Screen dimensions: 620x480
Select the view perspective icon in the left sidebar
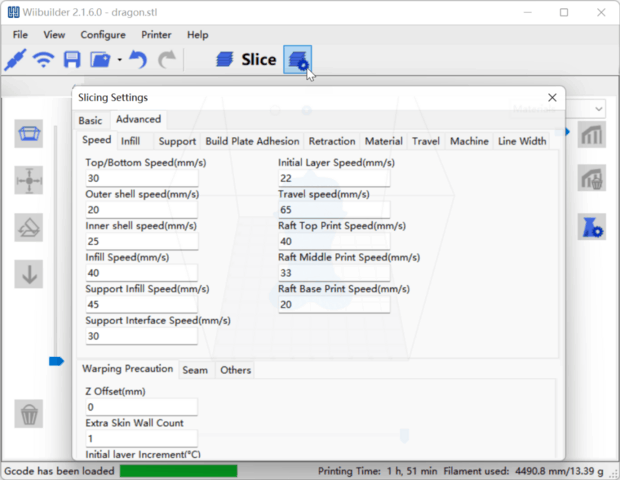pyautogui.click(x=30, y=135)
